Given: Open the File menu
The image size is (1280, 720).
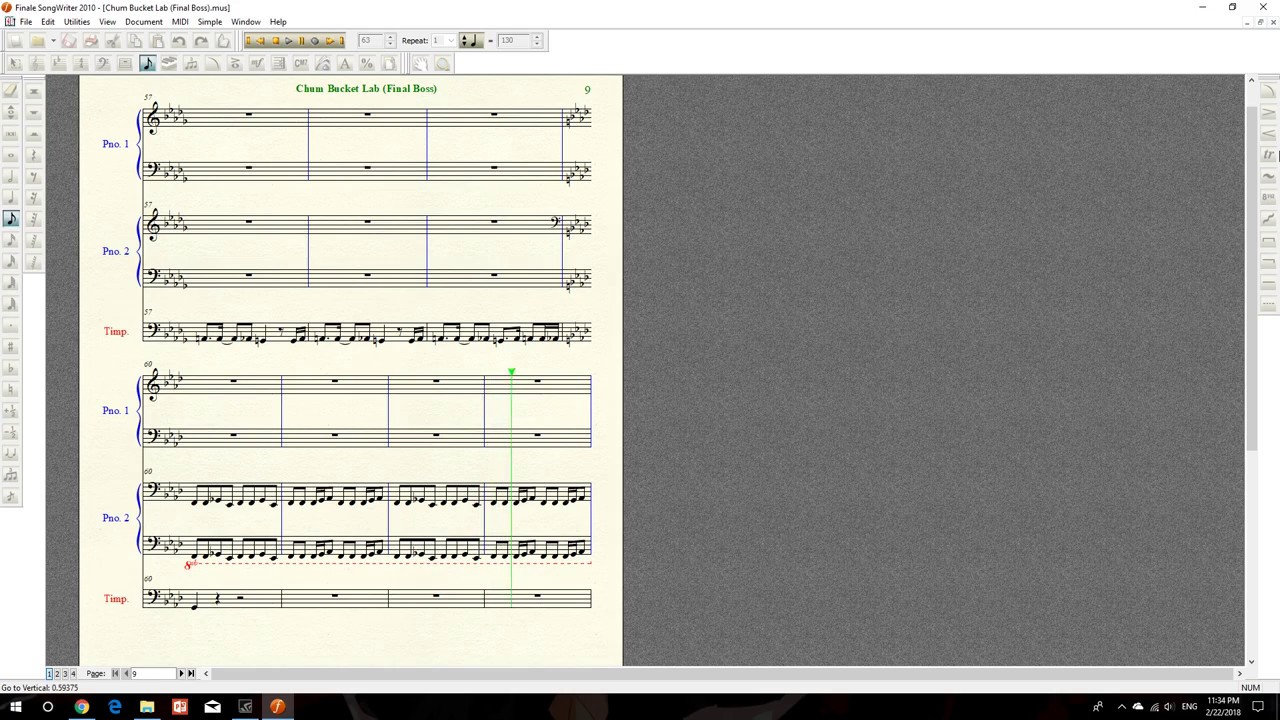Looking at the screenshot, I should (x=26, y=22).
